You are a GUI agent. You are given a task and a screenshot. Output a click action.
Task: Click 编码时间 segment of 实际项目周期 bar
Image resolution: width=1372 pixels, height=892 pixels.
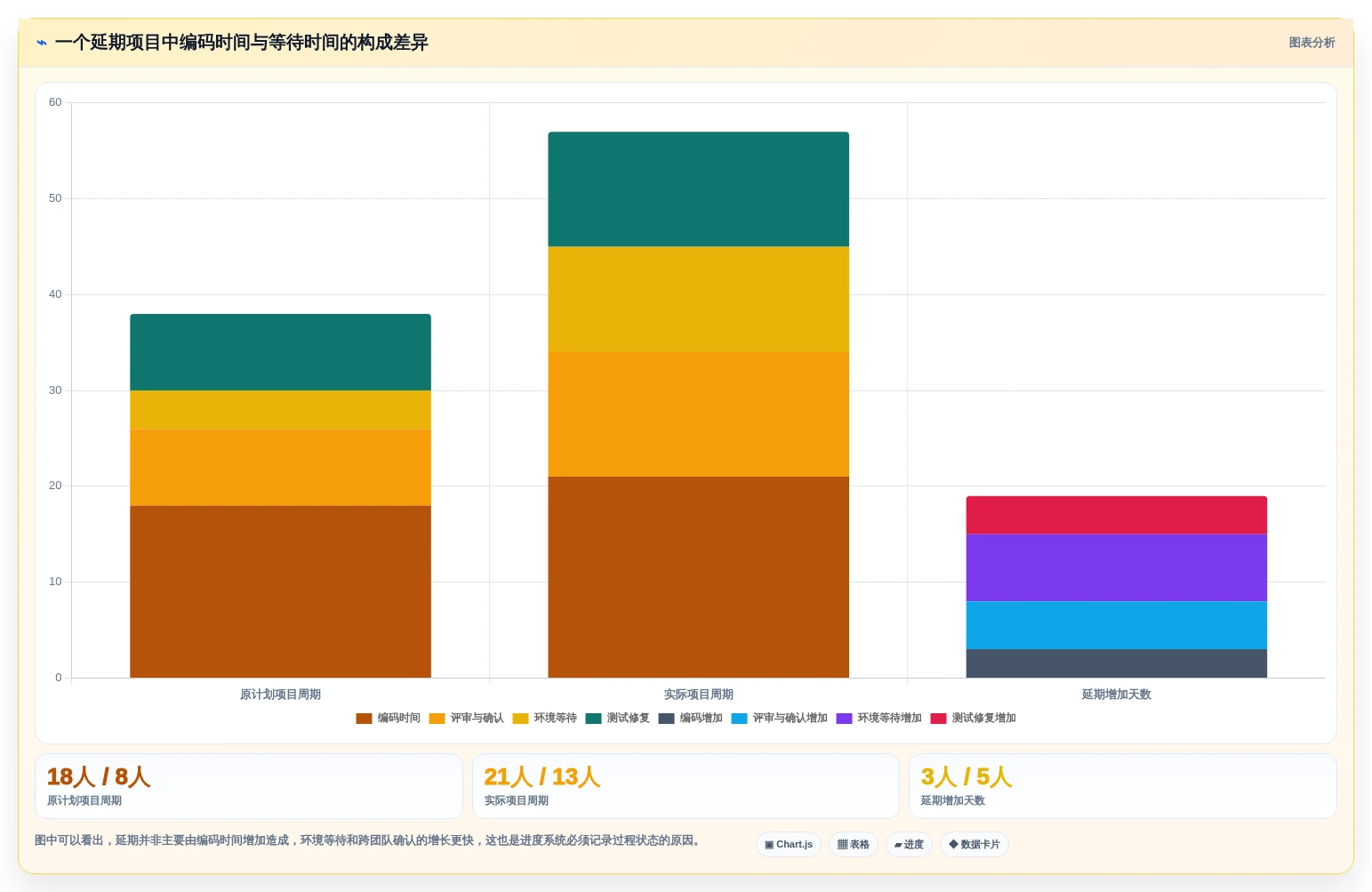tap(698, 577)
